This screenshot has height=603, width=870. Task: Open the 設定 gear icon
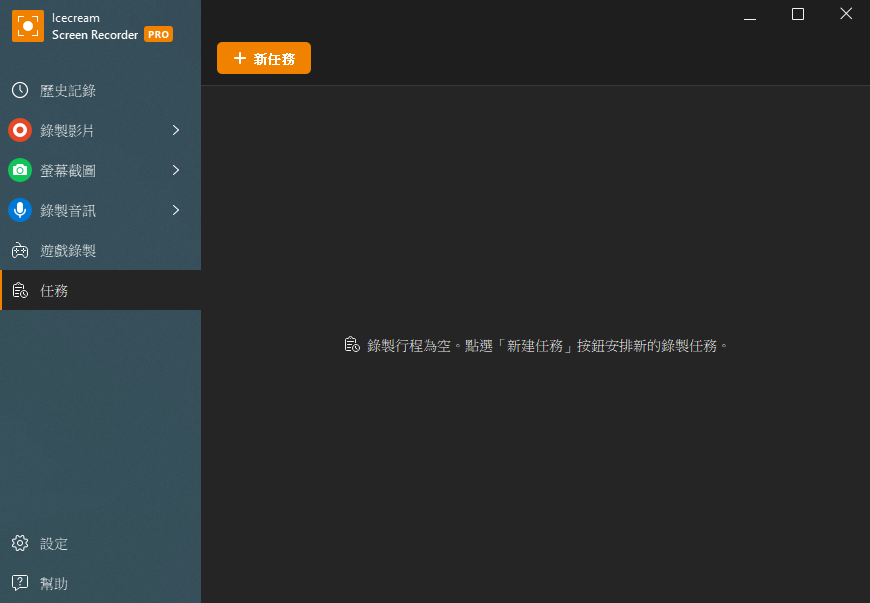coord(20,543)
